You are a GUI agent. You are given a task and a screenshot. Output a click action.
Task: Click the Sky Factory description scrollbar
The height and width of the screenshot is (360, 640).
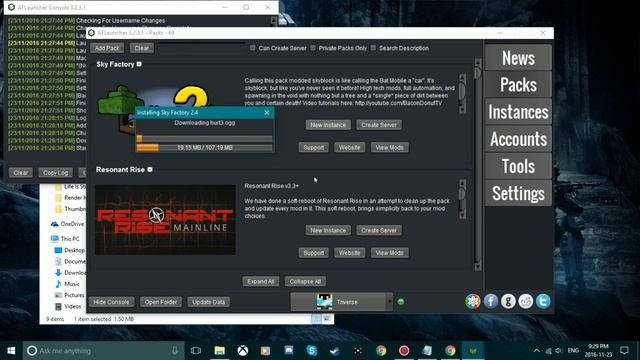coord(462,94)
